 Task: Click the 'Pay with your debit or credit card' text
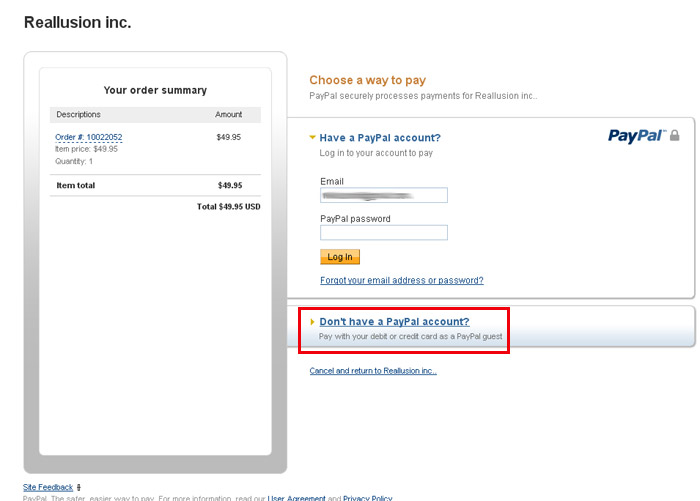(410, 336)
